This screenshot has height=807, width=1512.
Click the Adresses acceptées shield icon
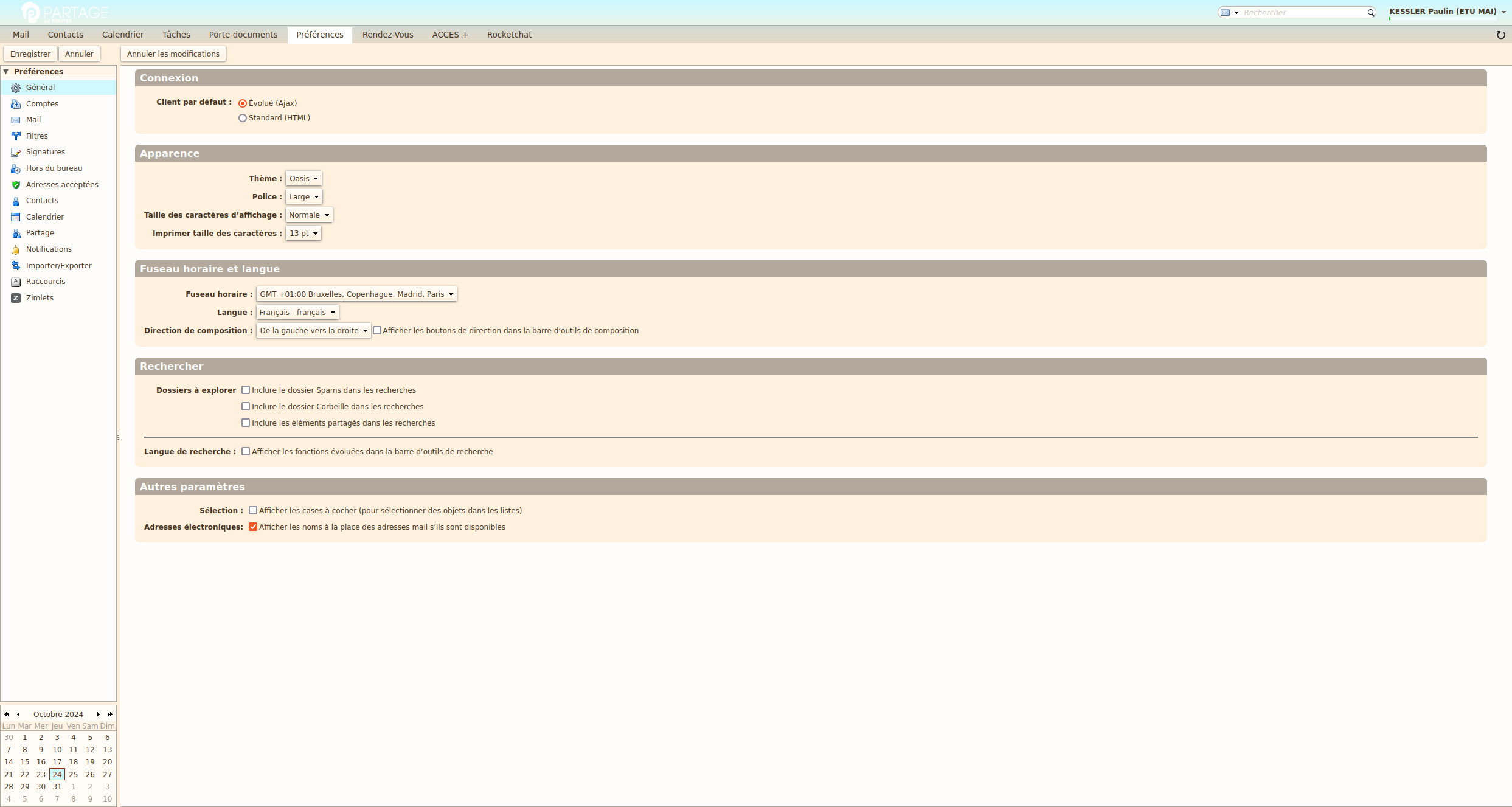(x=16, y=185)
